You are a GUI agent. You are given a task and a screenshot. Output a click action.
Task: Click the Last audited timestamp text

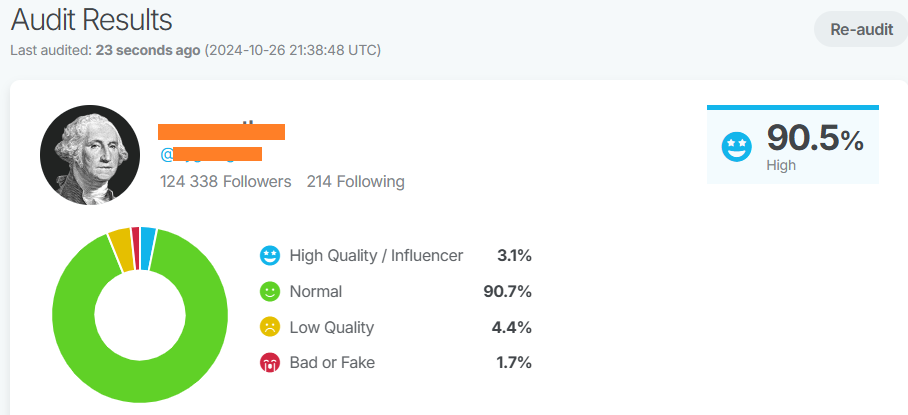tap(196, 50)
